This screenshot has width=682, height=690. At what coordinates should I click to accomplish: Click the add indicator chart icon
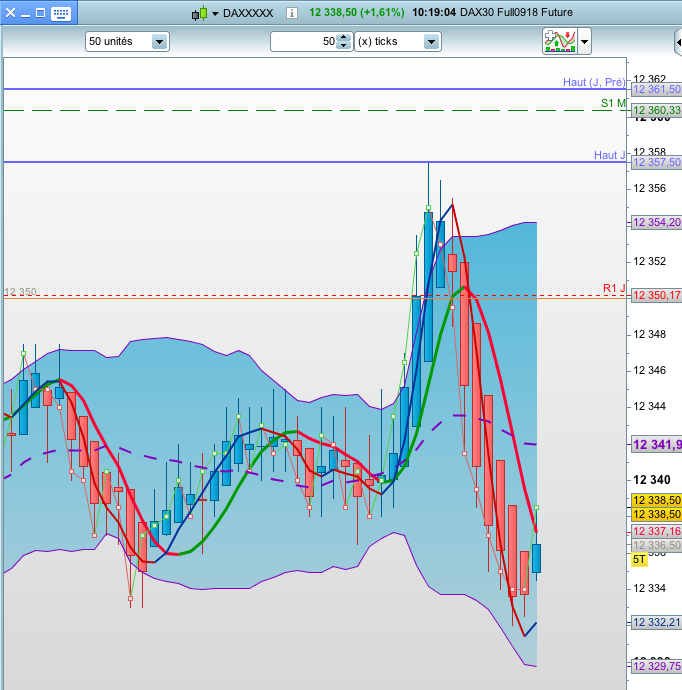560,41
